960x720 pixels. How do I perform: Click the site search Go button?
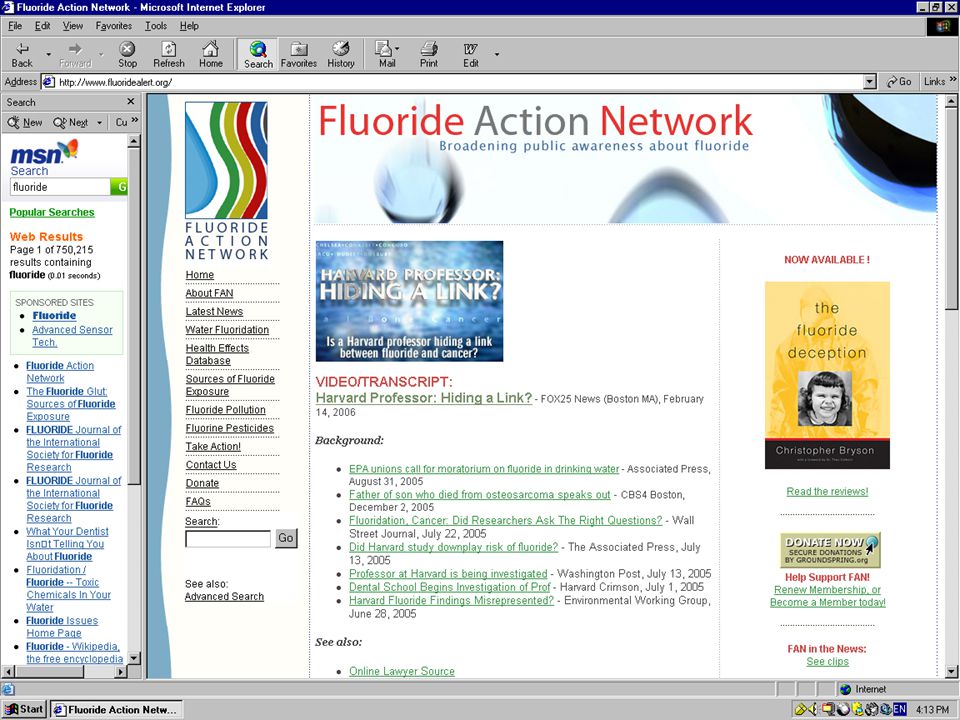pos(286,538)
